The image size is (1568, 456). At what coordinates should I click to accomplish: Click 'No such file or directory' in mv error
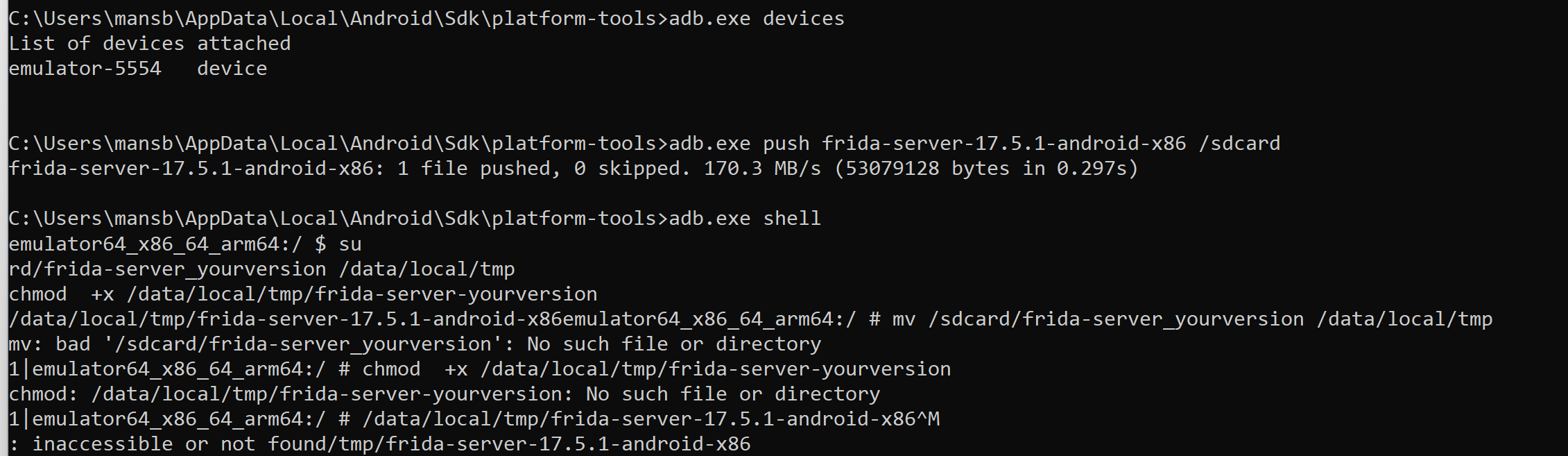click(673, 344)
